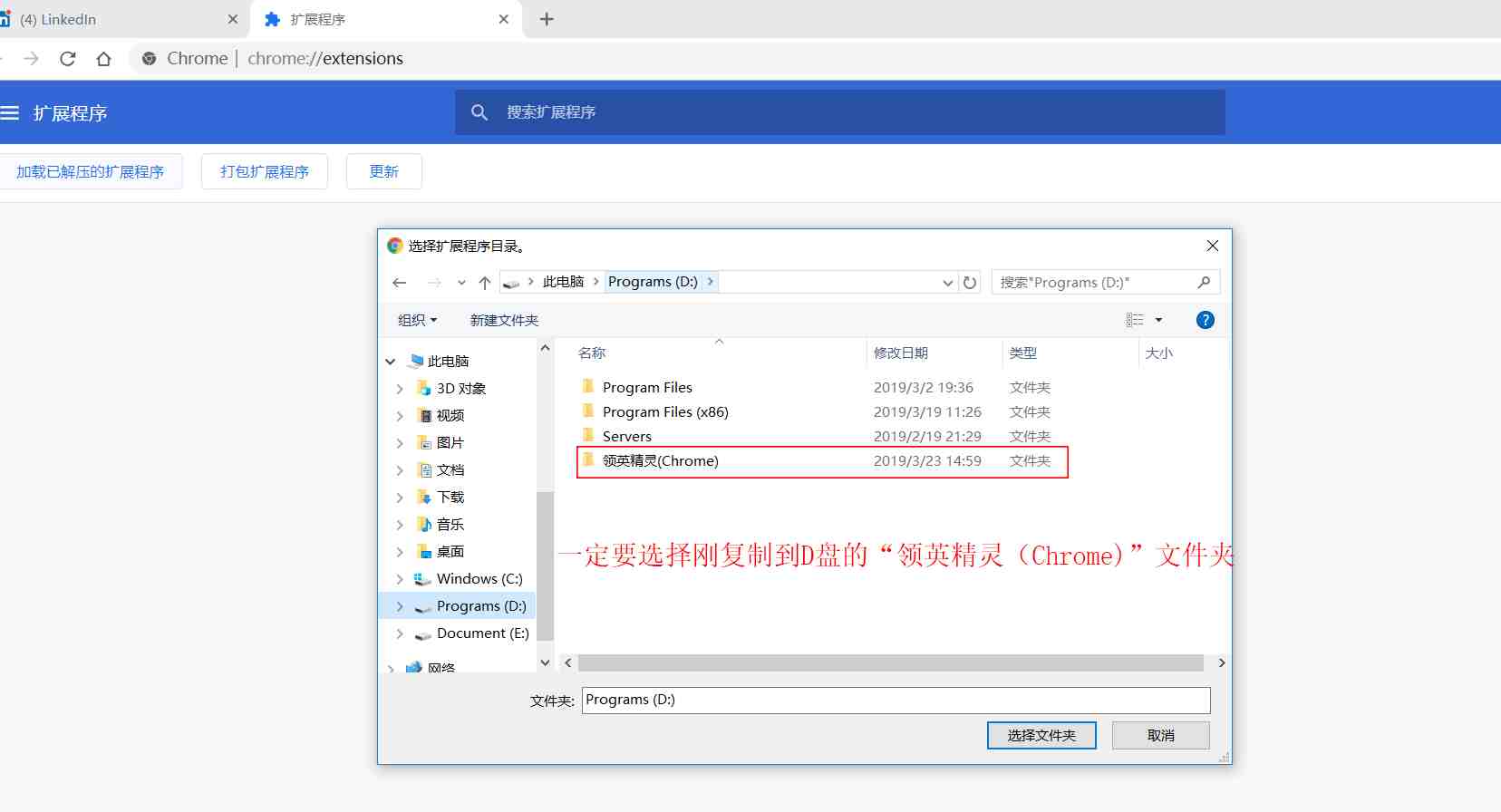Click the Program Files folder icon
The width and height of the screenshot is (1501, 812).
click(588, 387)
